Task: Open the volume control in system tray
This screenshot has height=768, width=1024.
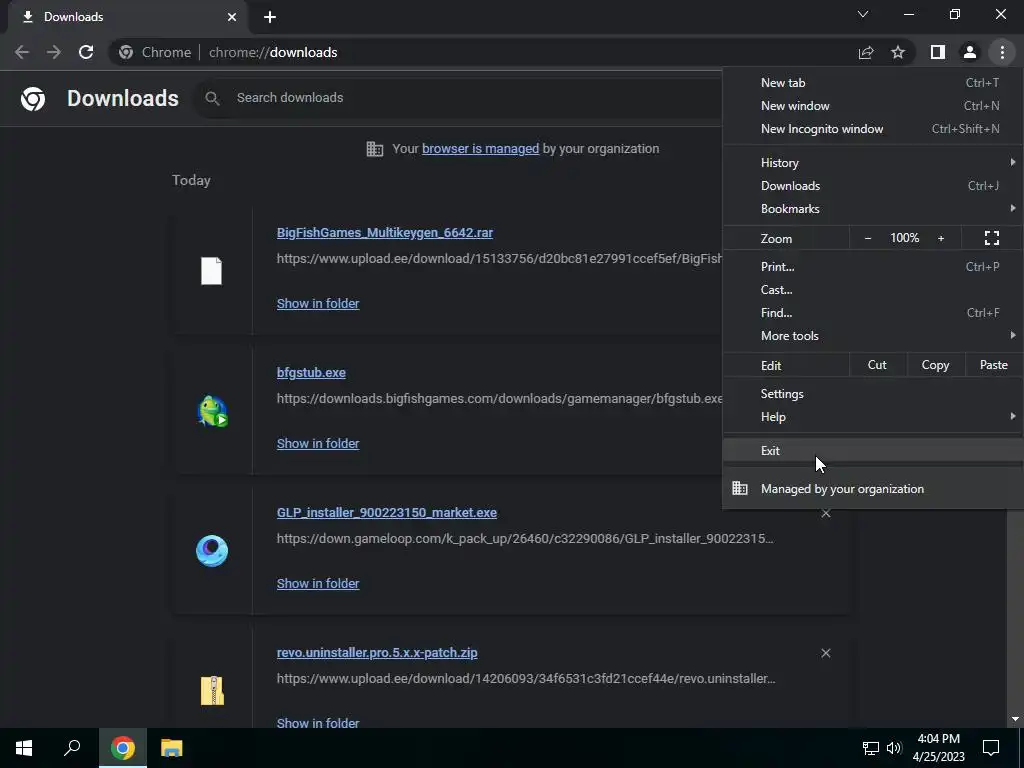Action: coord(894,748)
